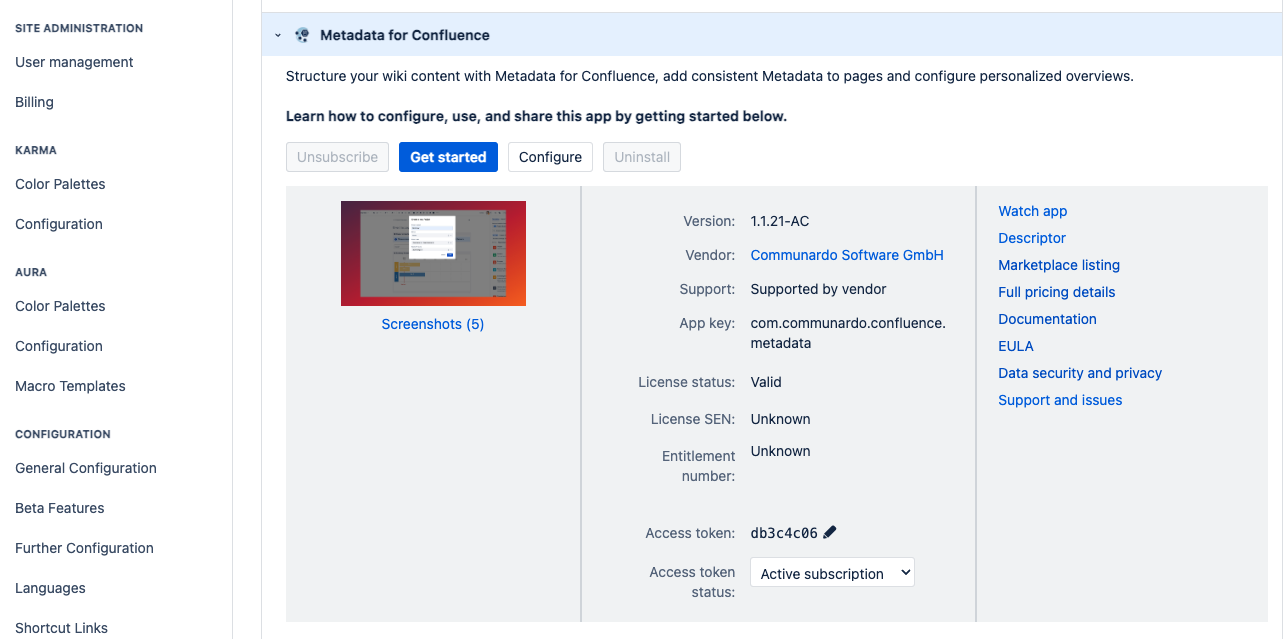1288x639 pixels.
Task: Go to User management in sidebar
Action: coord(74,62)
